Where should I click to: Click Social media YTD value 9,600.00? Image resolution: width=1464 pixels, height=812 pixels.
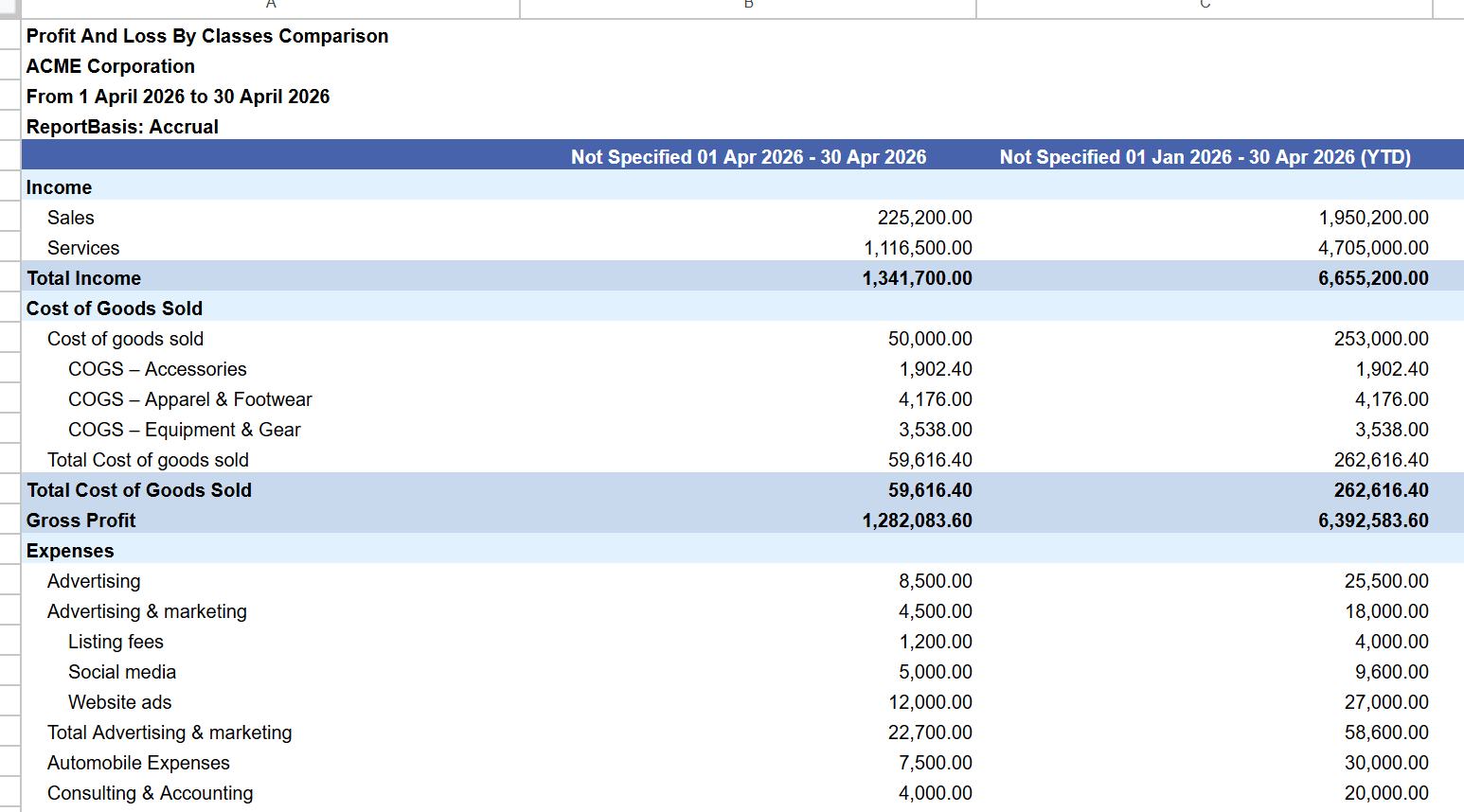[x=1392, y=672]
